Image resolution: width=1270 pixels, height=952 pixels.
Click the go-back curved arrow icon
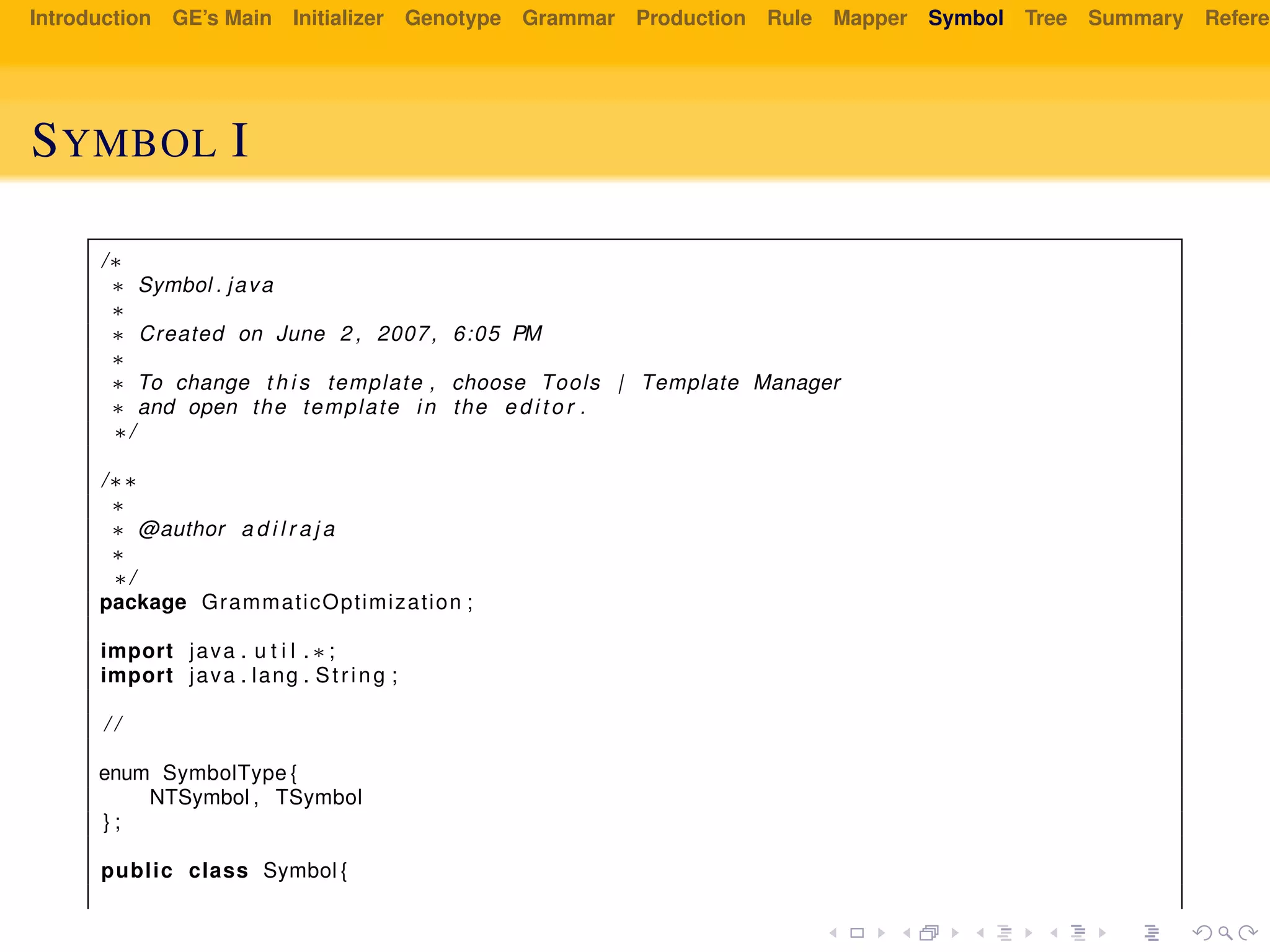click(x=1202, y=932)
